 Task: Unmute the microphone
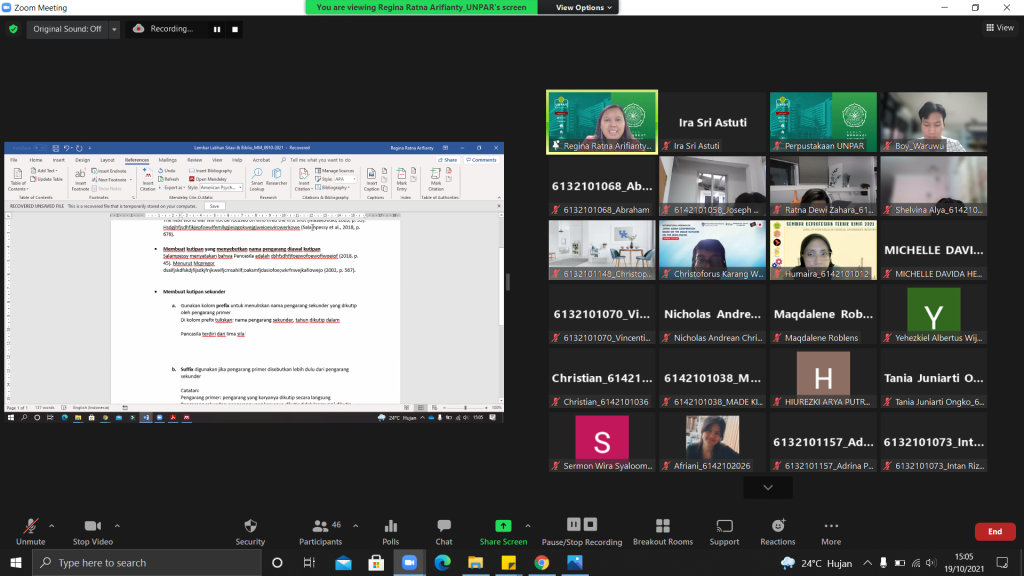point(31,526)
